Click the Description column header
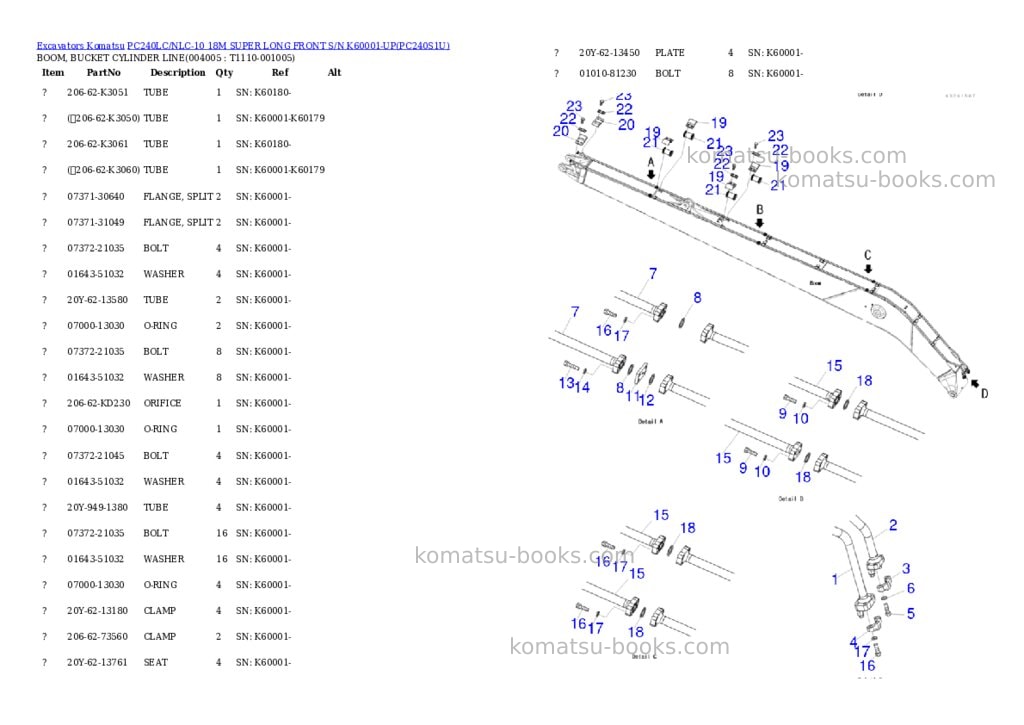 coord(178,72)
